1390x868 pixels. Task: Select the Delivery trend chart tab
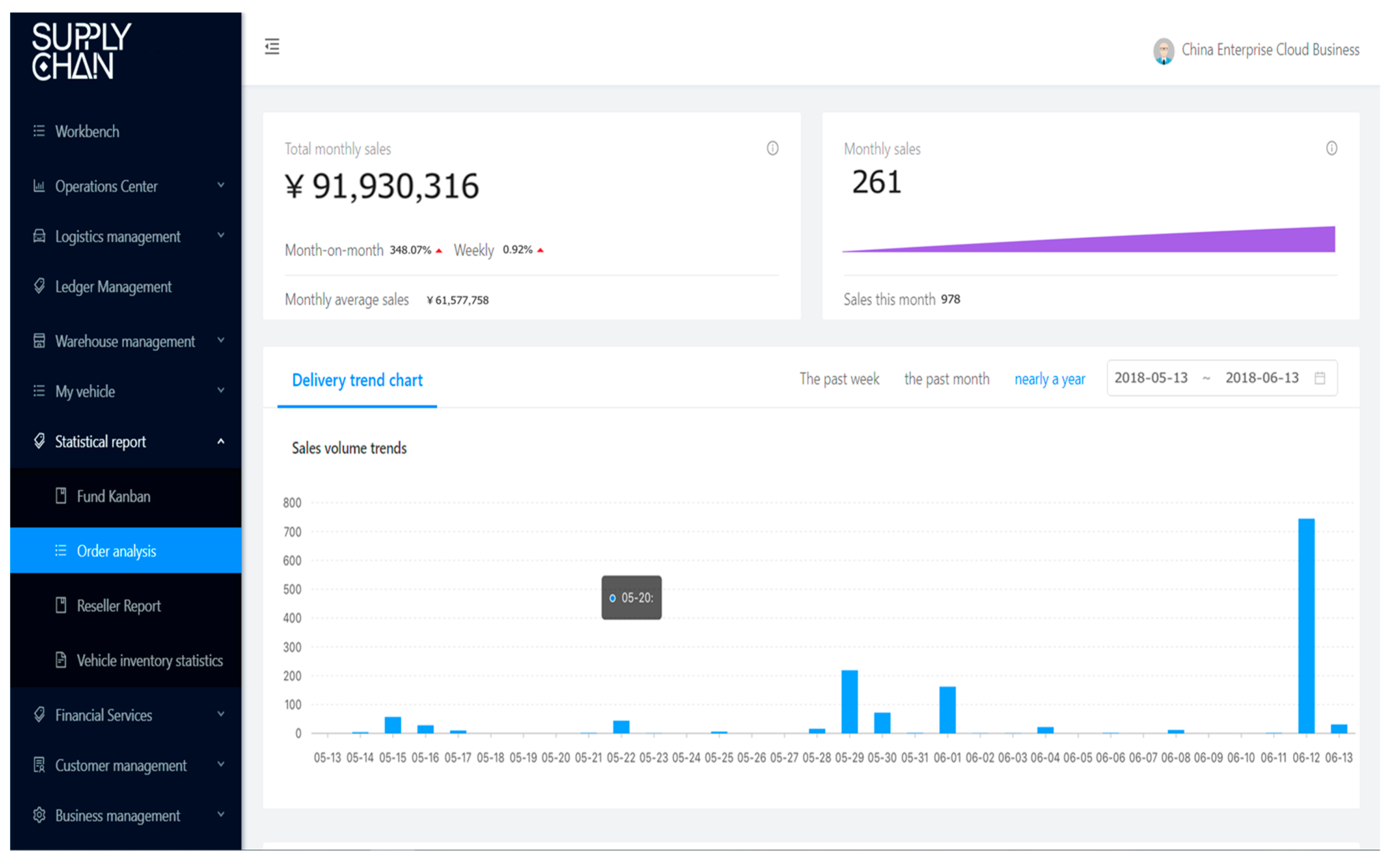357,380
